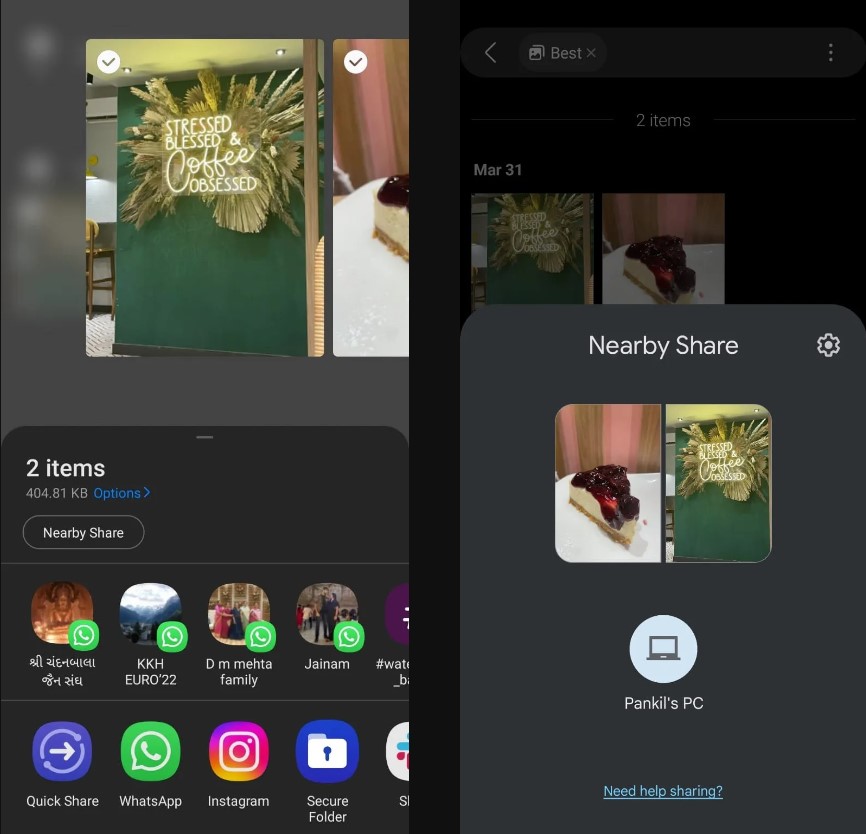Share via the WhatsApp app icon

click(x=150, y=751)
